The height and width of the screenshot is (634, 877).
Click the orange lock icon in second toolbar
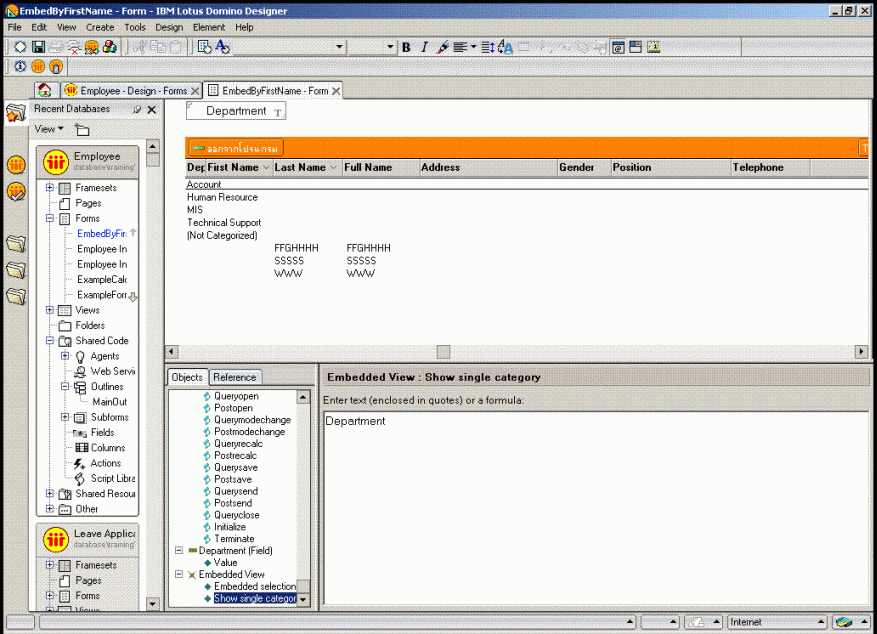tap(56, 67)
